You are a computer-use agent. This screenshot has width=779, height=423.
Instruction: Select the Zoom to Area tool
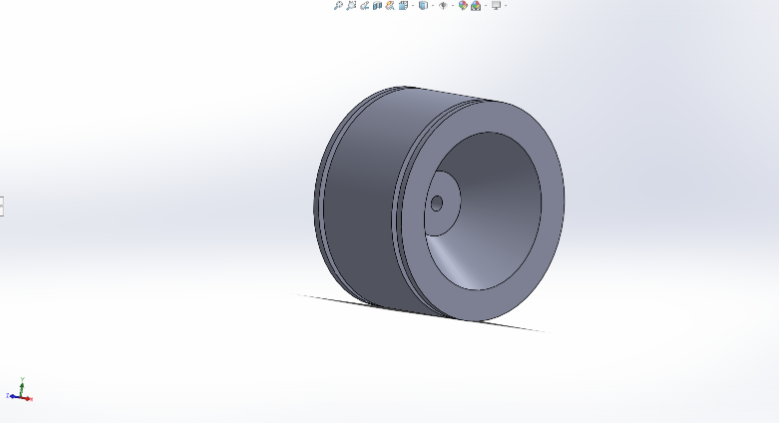point(351,5)
